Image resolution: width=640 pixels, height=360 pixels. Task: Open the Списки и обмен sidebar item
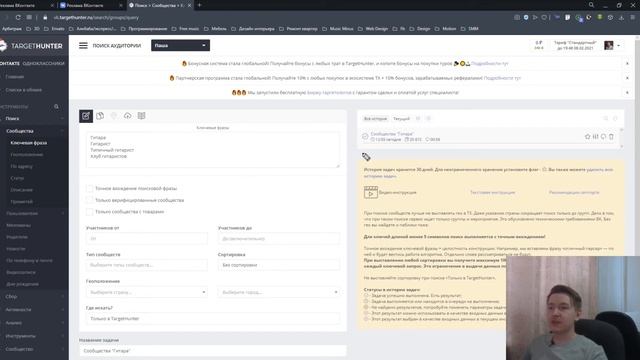pyautogui.click(x=24, y=90)
